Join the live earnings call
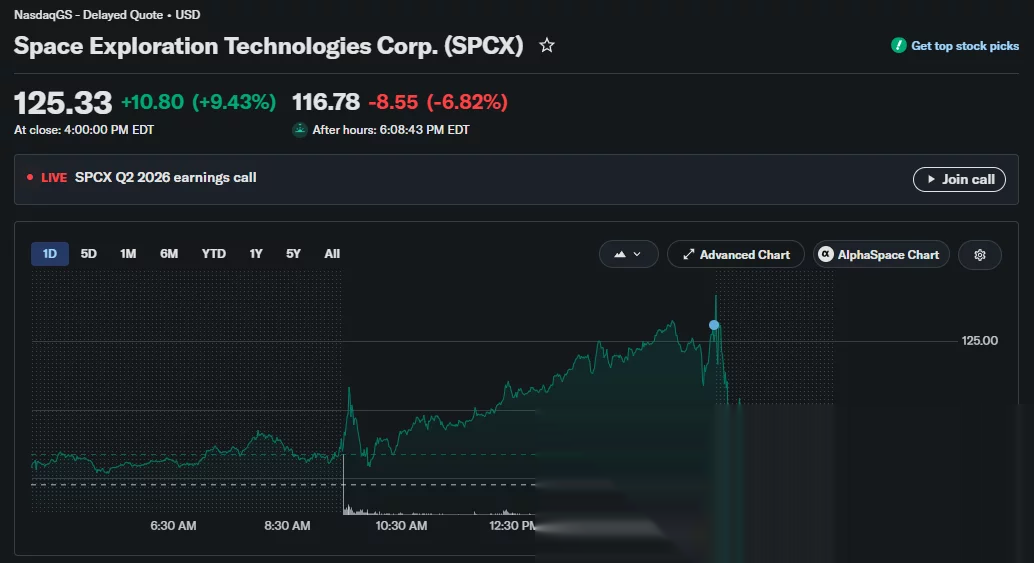 tap(959, 179)
